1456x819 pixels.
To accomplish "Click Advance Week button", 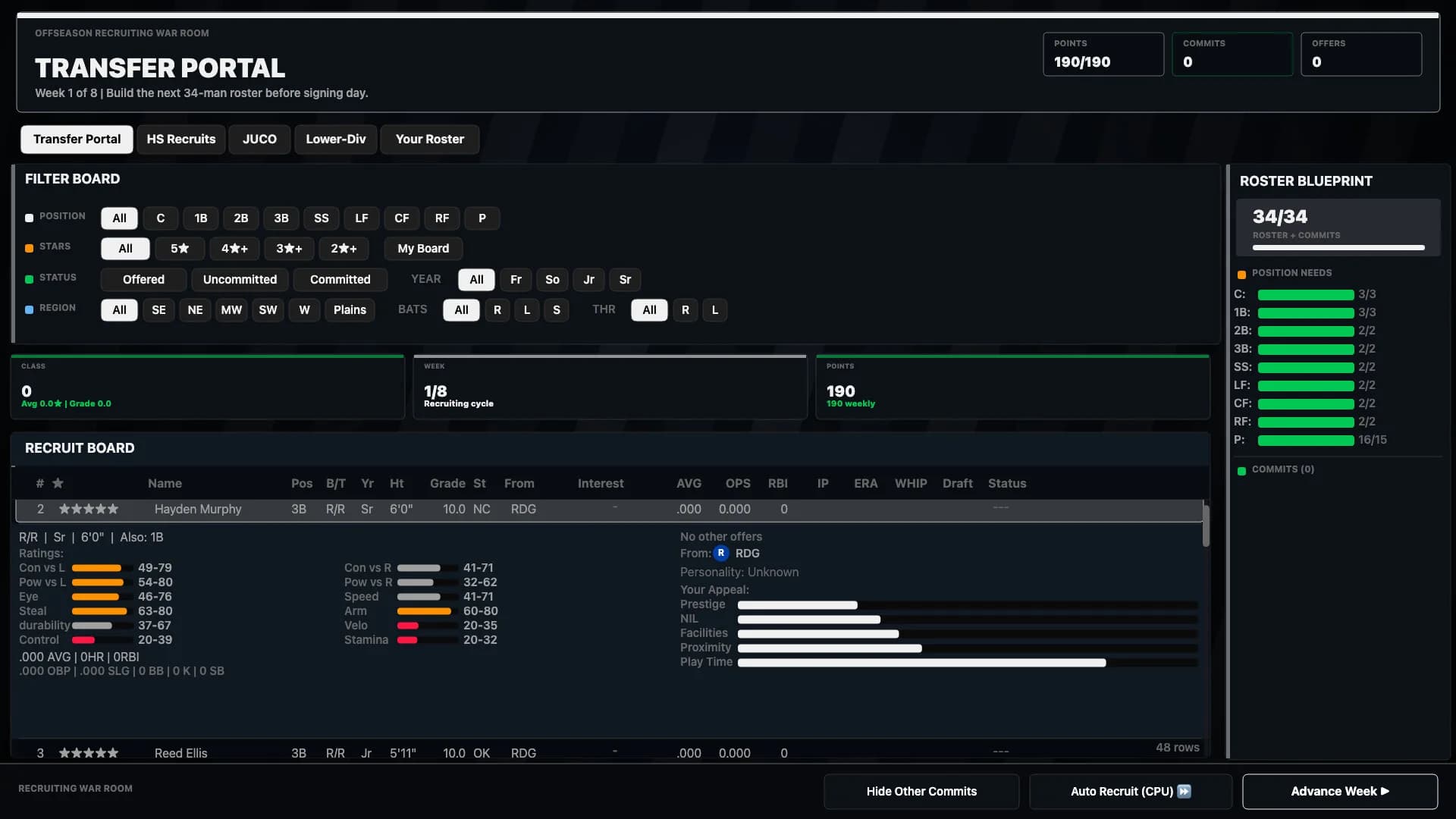I will tap(1340, 792).
